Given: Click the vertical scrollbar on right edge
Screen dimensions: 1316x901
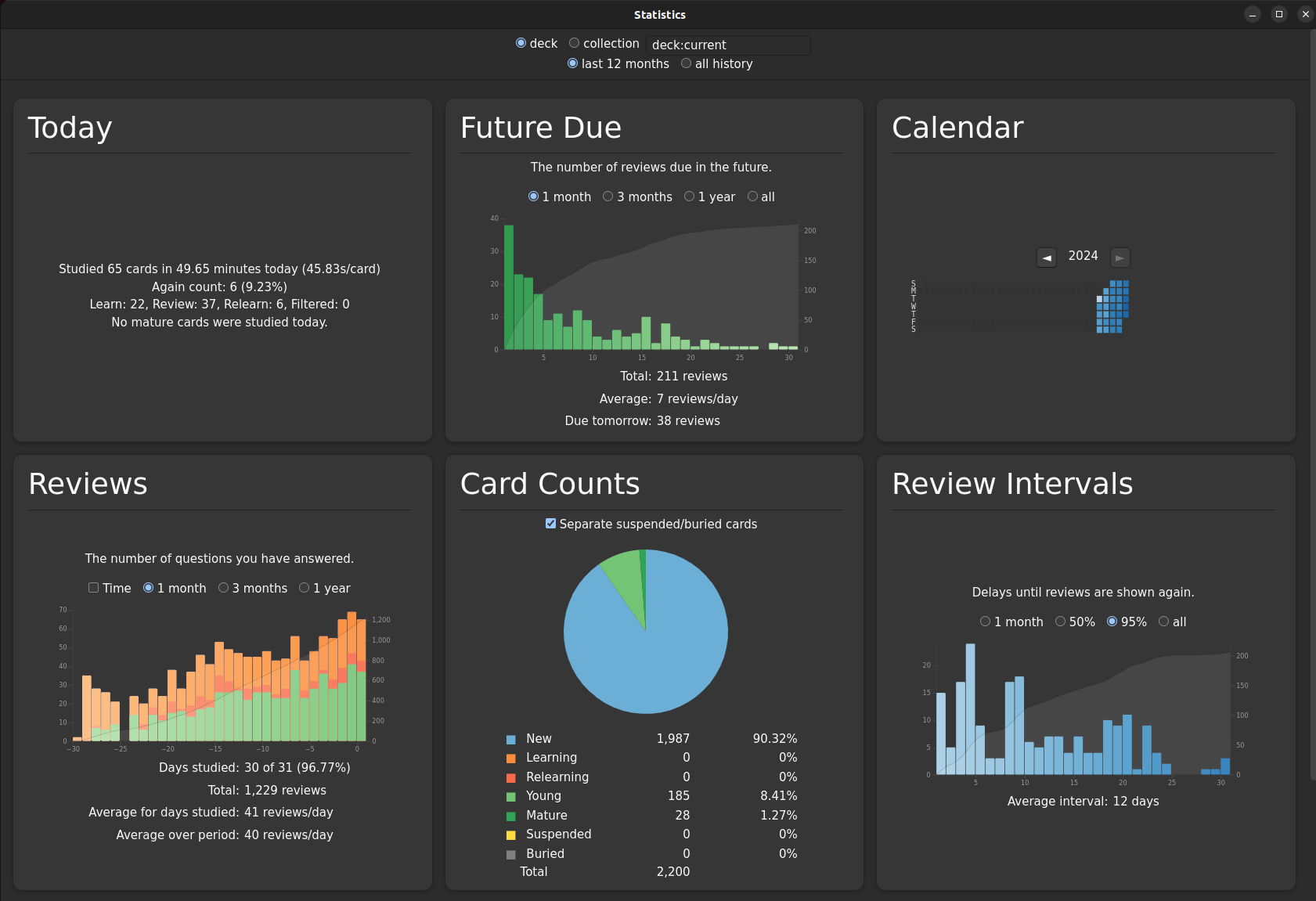Looking at the screenshot, I should click(1312, 391).
